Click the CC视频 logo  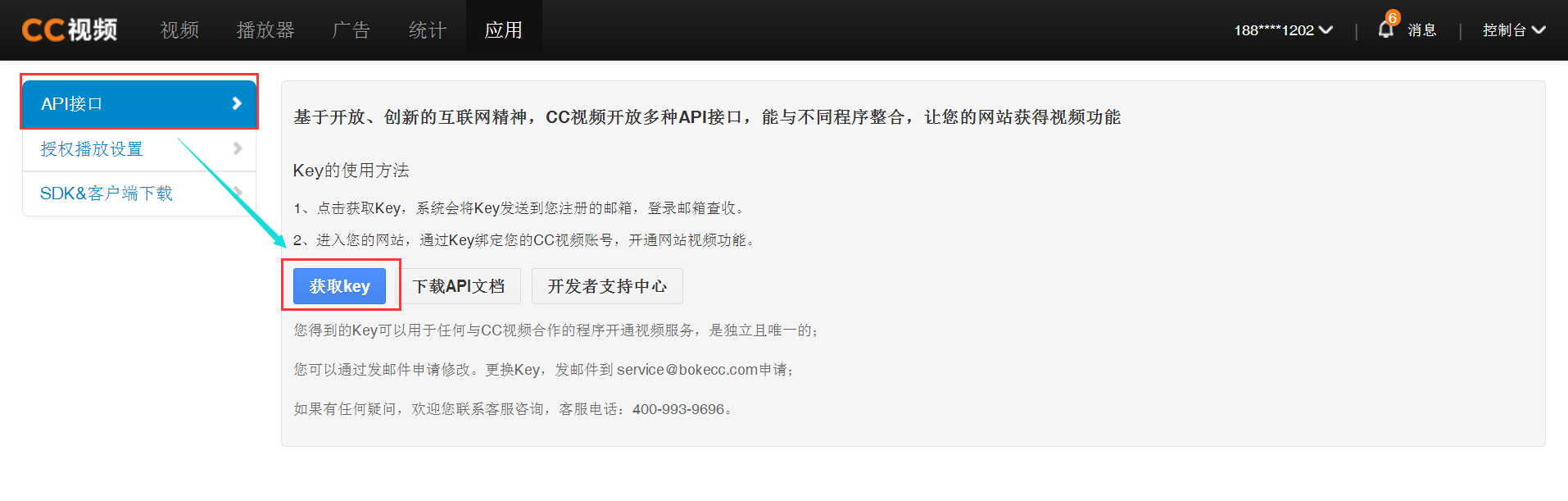coord(70,30)
